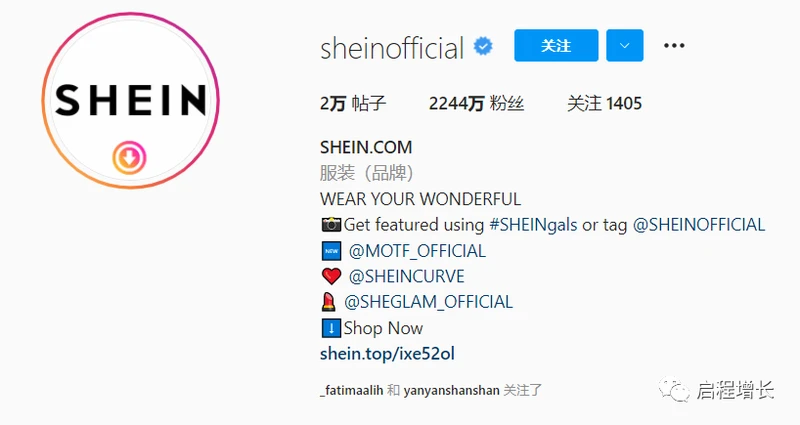Open the @SHEINOFFICIAL tag mention

point(699,225)
